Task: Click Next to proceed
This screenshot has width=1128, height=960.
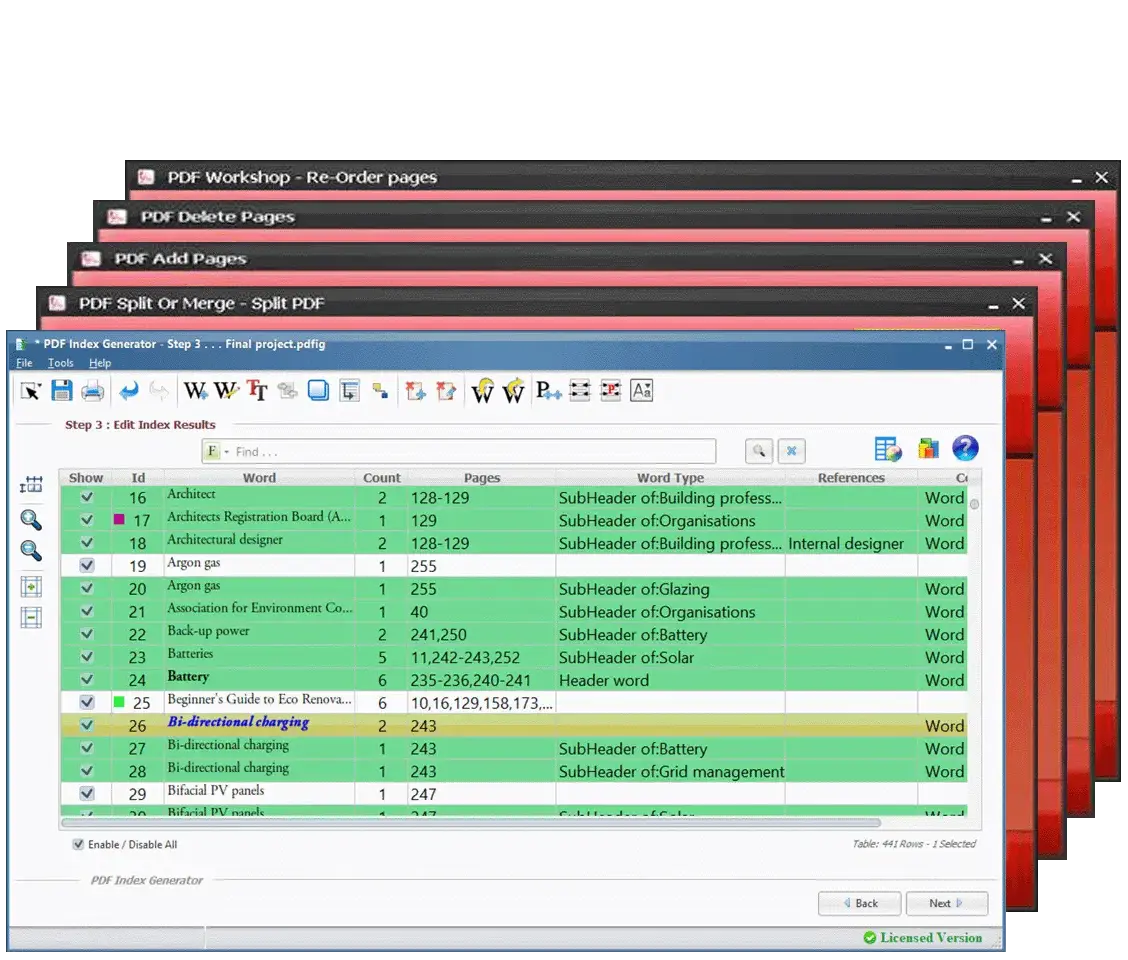Action: pos(947,903)
